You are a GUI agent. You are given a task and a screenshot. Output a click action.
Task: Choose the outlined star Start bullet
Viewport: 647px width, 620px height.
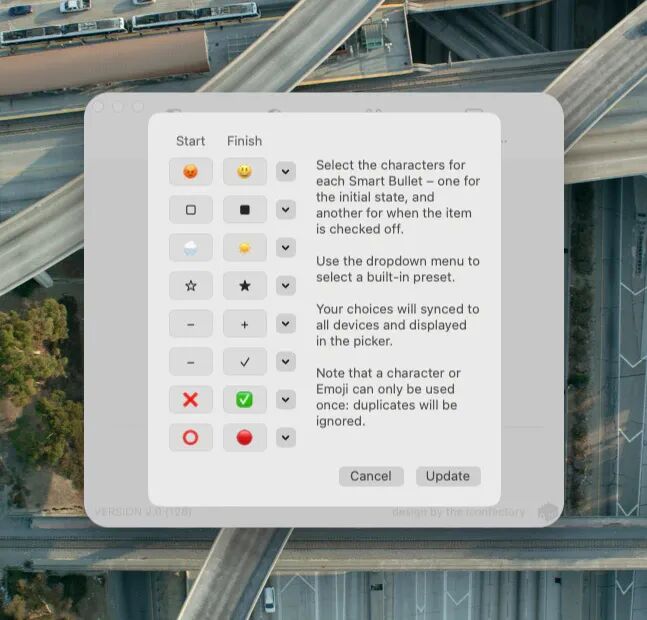pyautogui.click(x=191, y=285)
